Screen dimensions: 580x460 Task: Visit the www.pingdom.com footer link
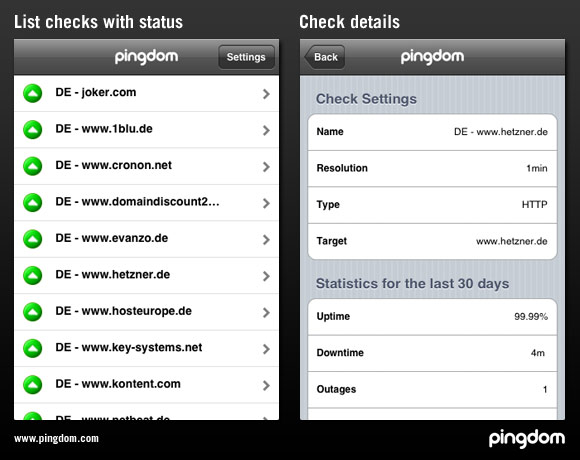click(x=57, y=439)
